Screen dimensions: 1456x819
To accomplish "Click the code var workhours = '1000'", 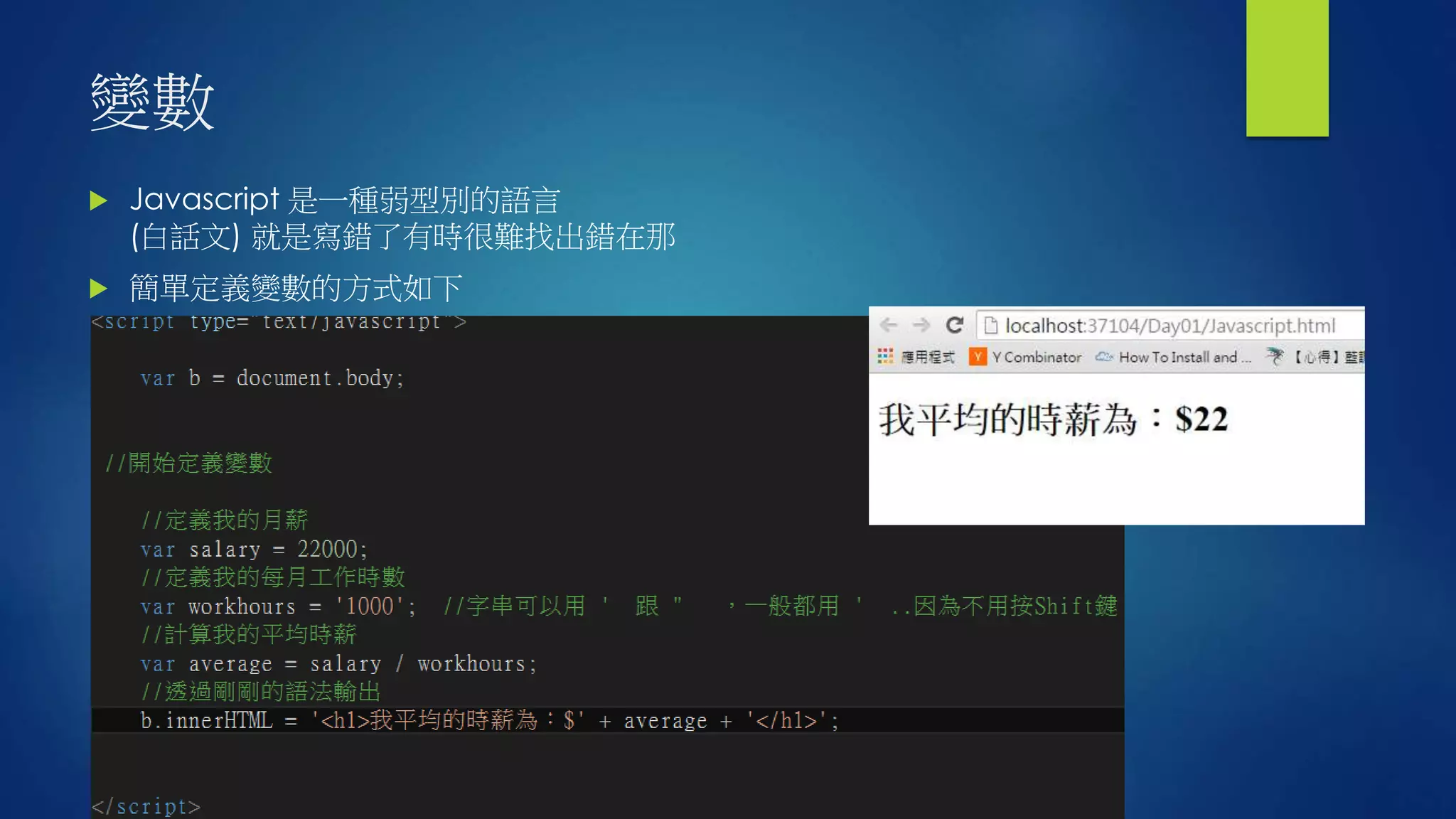I will click(x=278, y=606).
